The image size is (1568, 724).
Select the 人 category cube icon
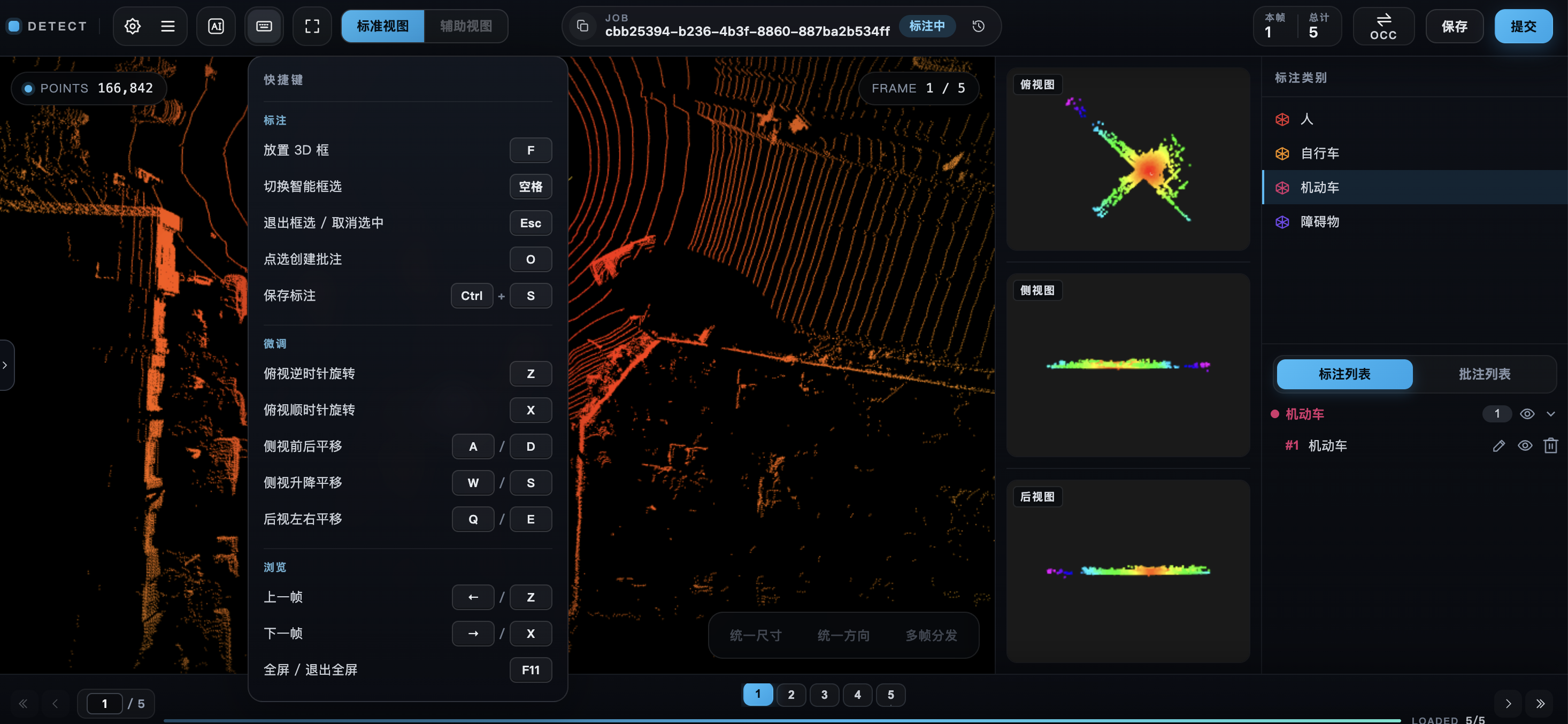(x=1282, y=119)
